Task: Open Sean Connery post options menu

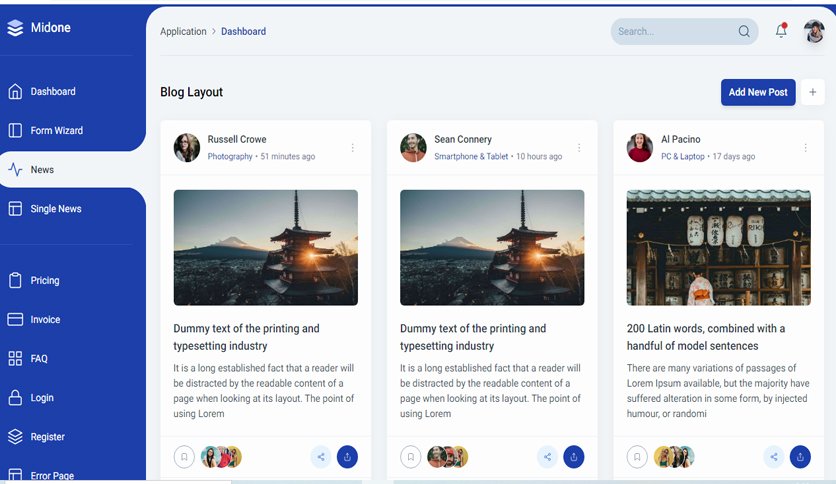Action: 579,148
